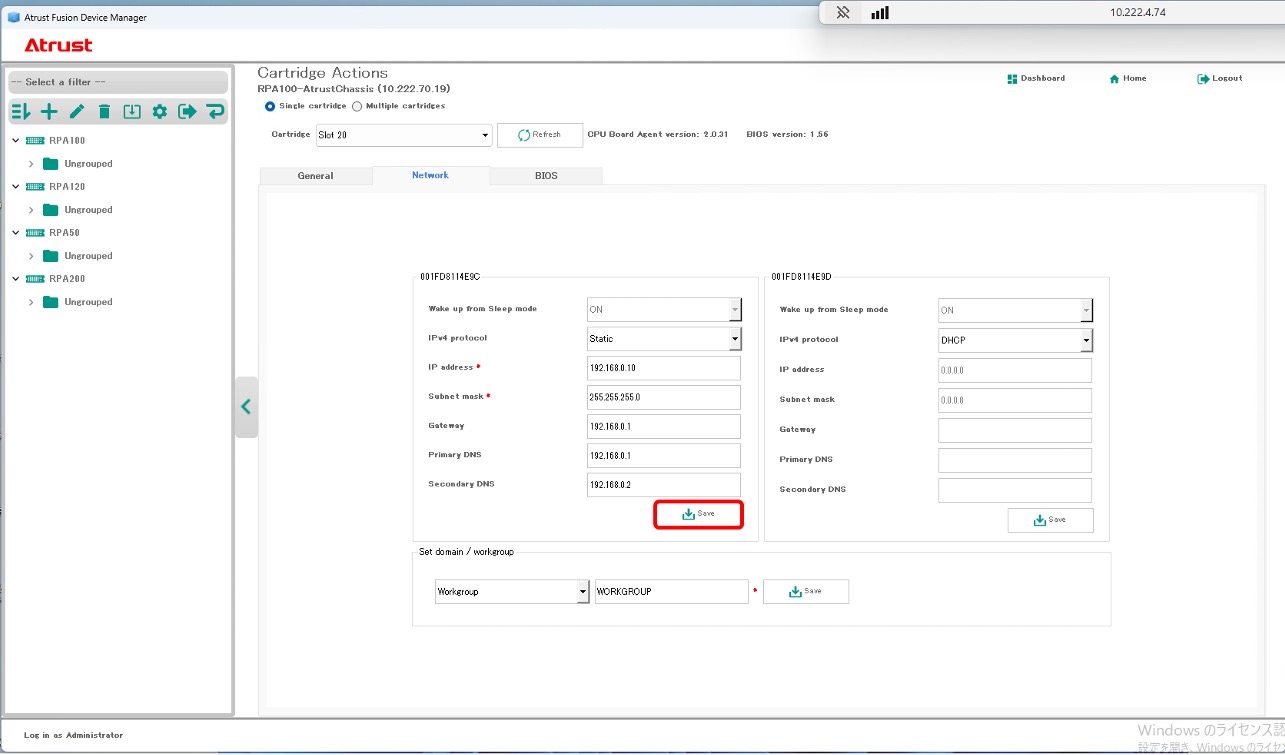Click the Refresh button

(x=539, y=135)
